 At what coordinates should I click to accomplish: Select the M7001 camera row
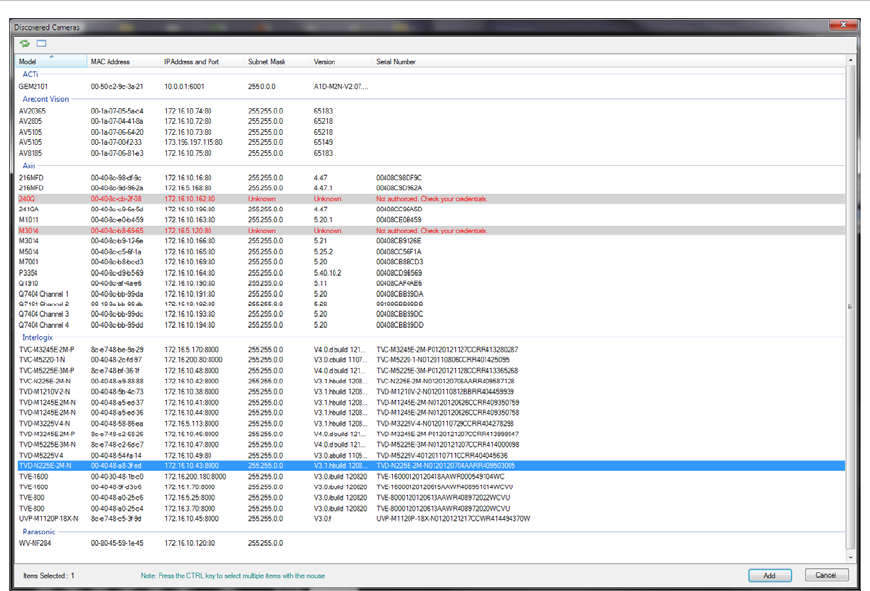tap(431, 262)
